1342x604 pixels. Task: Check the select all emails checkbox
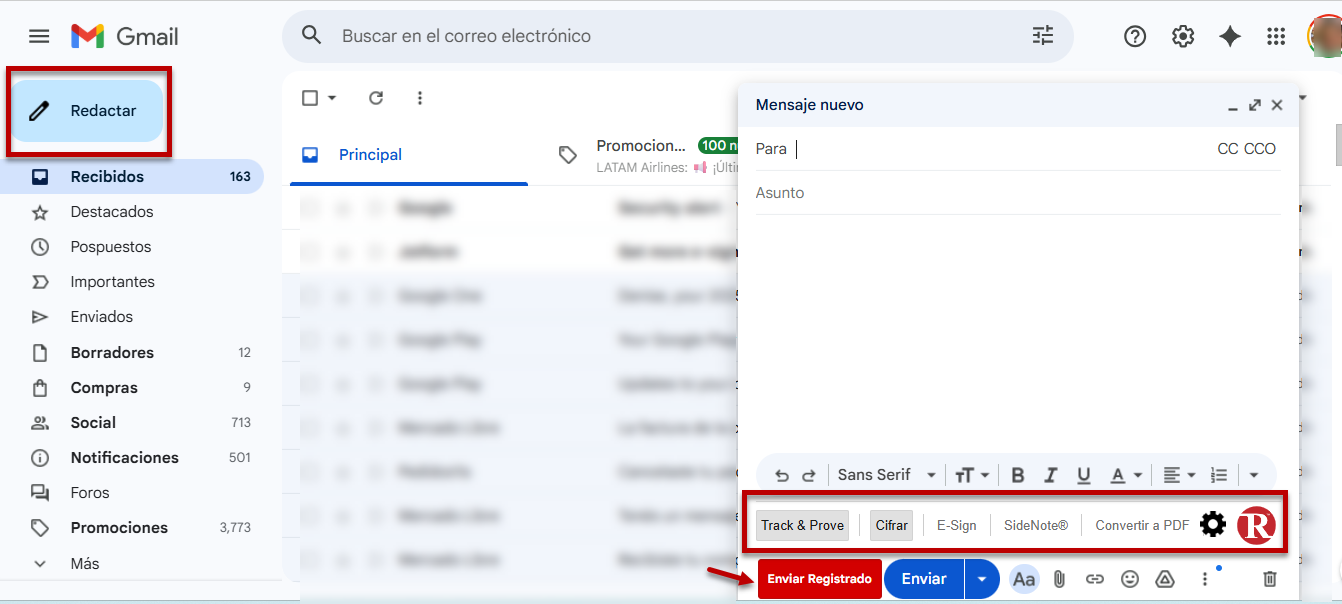310,98
